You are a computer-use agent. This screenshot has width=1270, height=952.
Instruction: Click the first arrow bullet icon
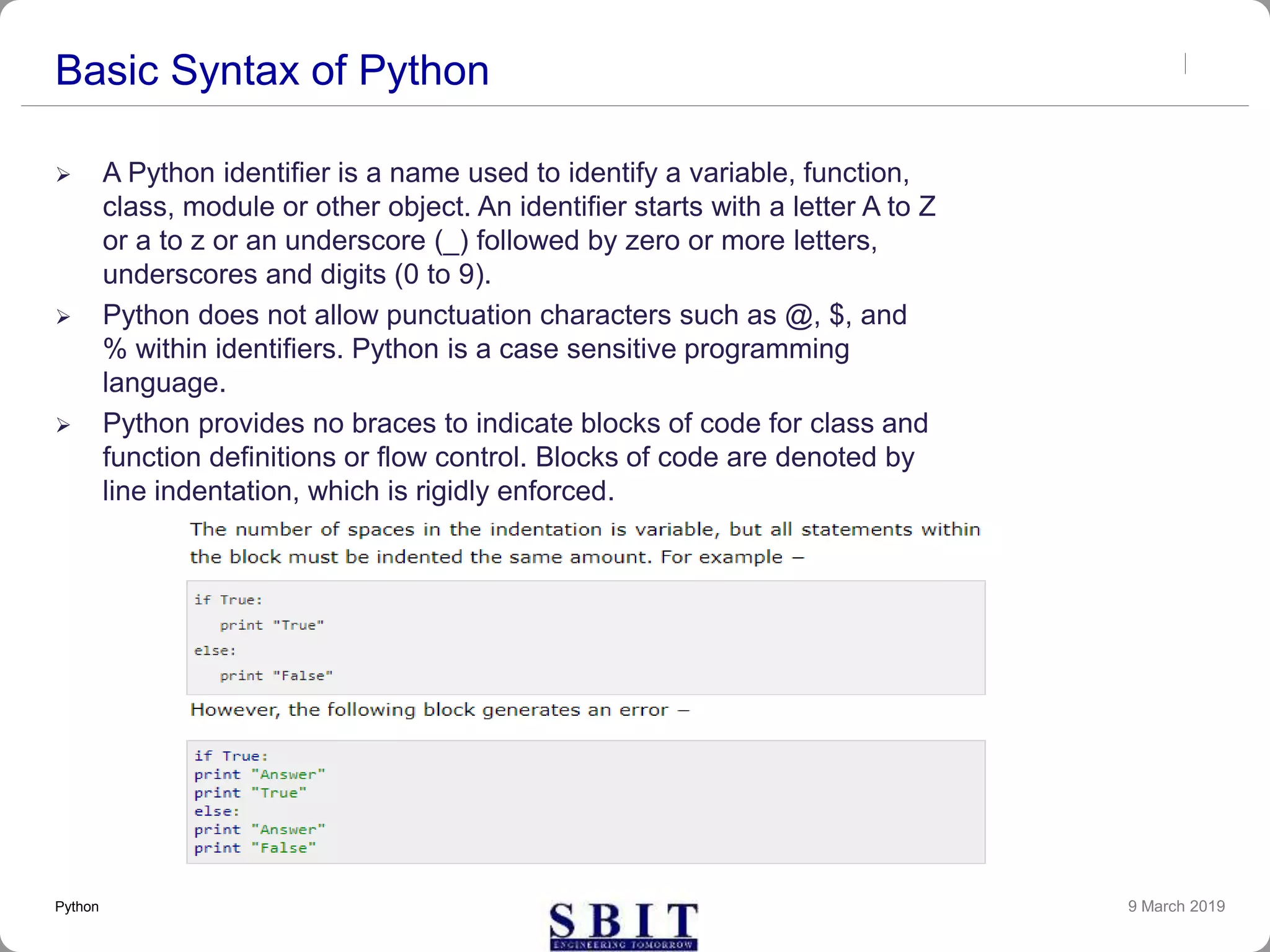pos(63,175)
